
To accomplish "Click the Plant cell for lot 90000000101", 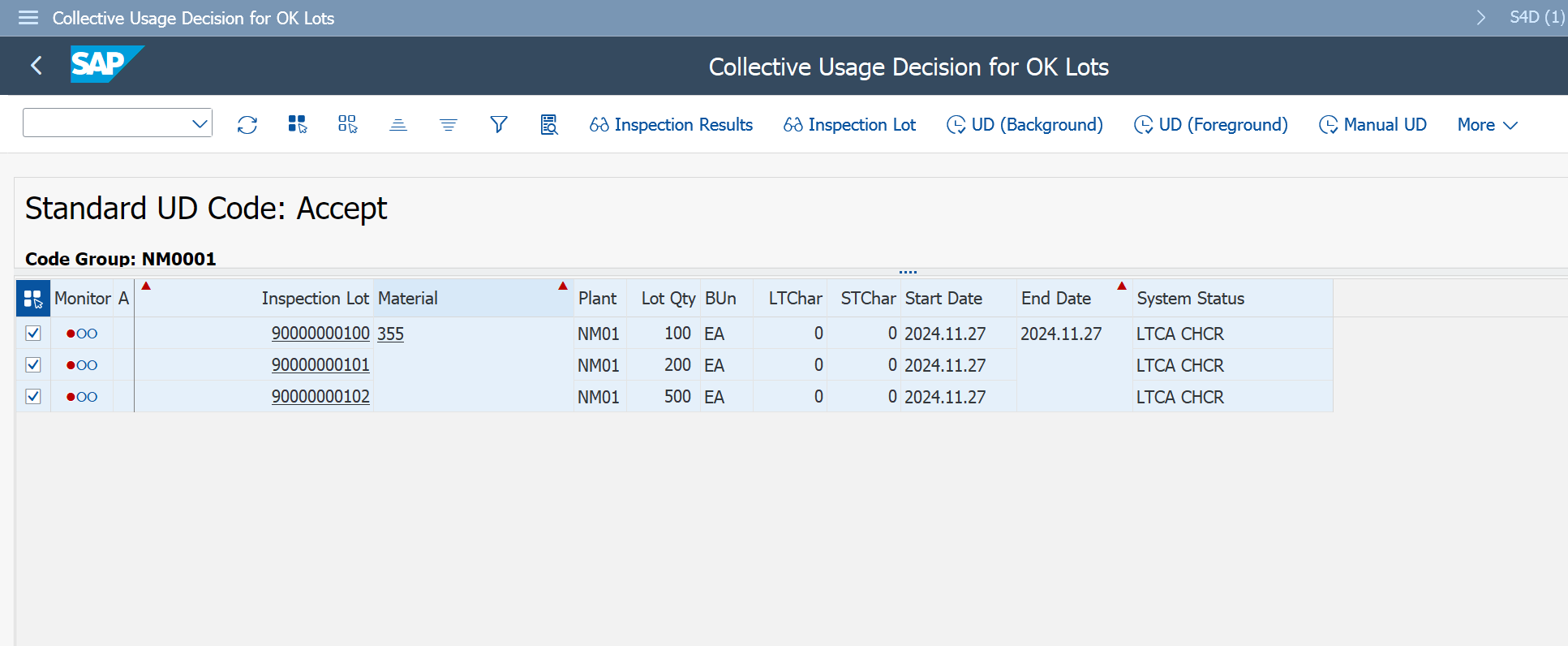I will pos(599,365).
